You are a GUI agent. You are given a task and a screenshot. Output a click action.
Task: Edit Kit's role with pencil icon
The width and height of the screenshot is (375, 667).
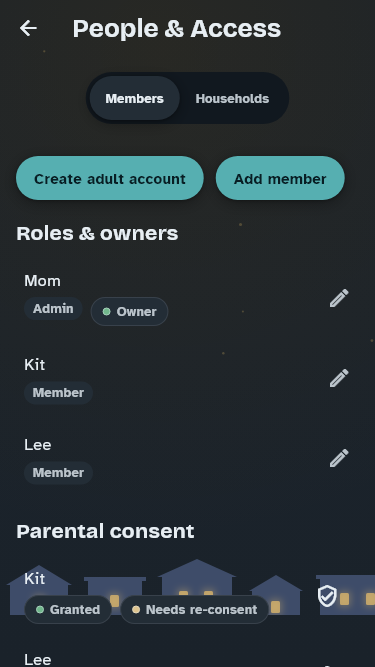[x=339, y=378]
